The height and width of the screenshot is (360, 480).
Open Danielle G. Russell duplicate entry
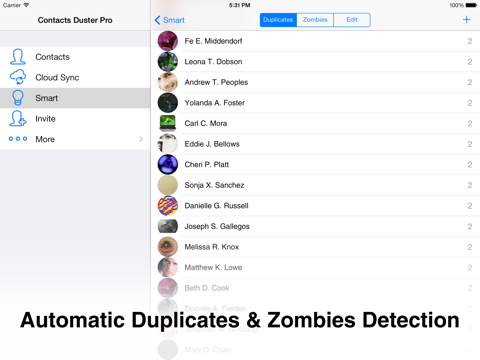click(x=315, y=206)
